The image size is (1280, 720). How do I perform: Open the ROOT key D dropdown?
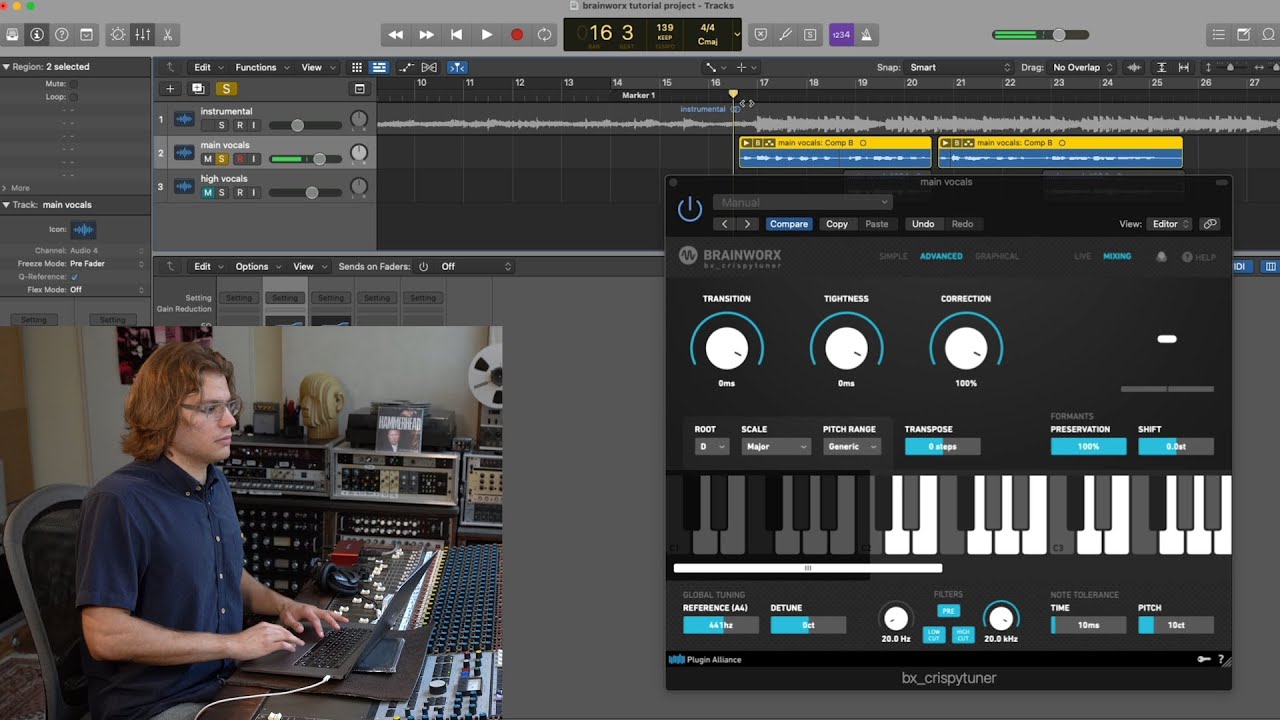712,446
